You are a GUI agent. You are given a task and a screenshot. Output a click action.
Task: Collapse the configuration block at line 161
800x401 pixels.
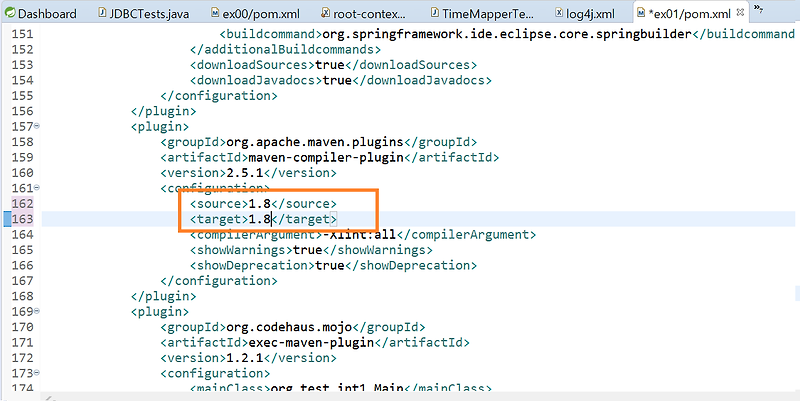click(37, 188)
